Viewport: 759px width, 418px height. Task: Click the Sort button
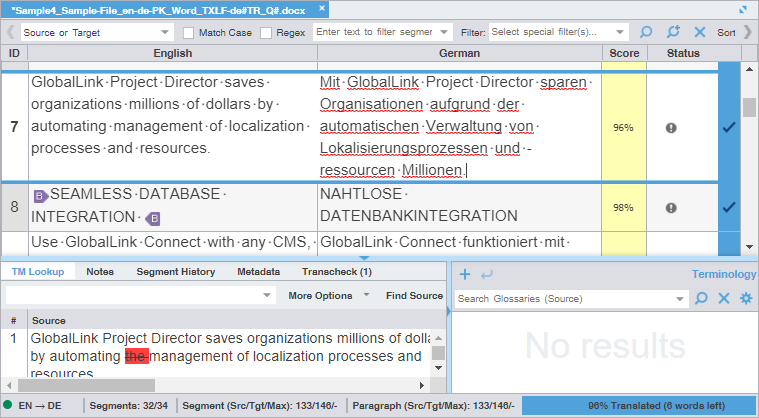click(726, 32)
